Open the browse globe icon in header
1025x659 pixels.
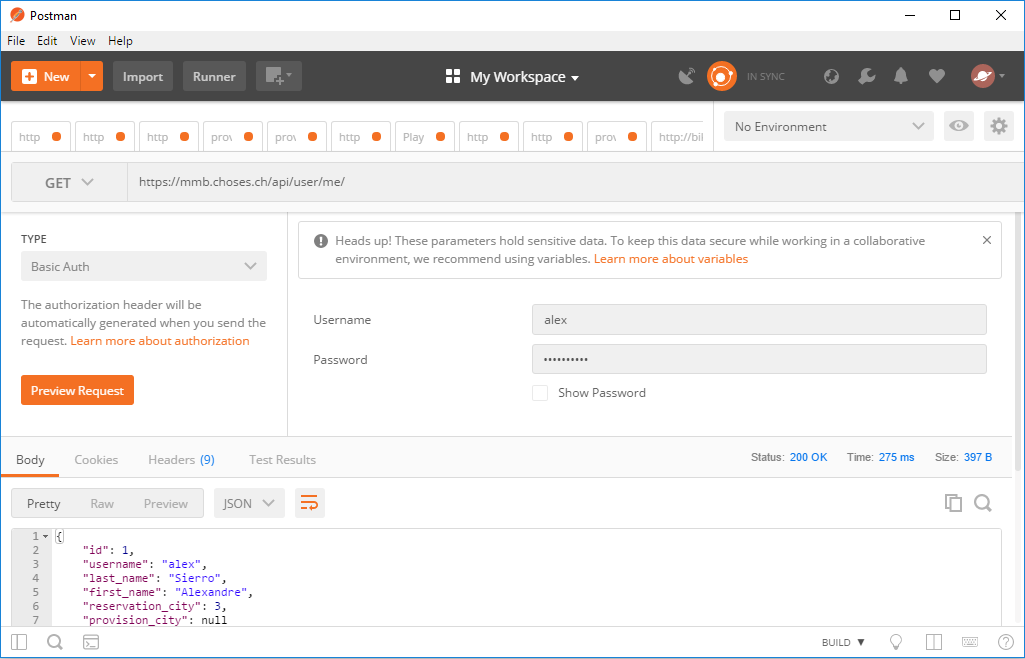click(x=832, y=76)
